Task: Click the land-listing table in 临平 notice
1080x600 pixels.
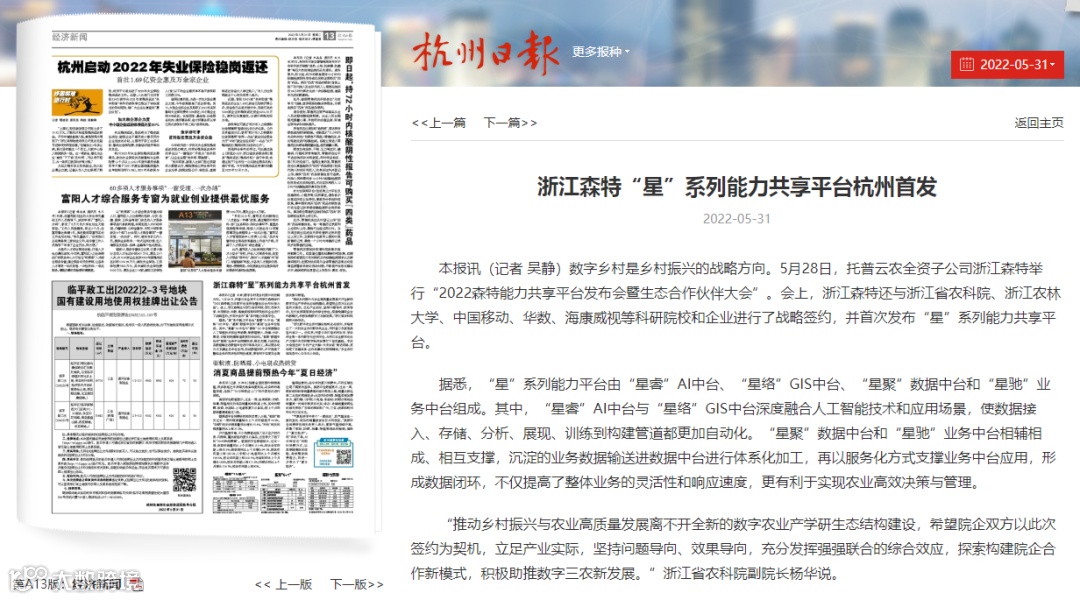Action: click(127, 384)
